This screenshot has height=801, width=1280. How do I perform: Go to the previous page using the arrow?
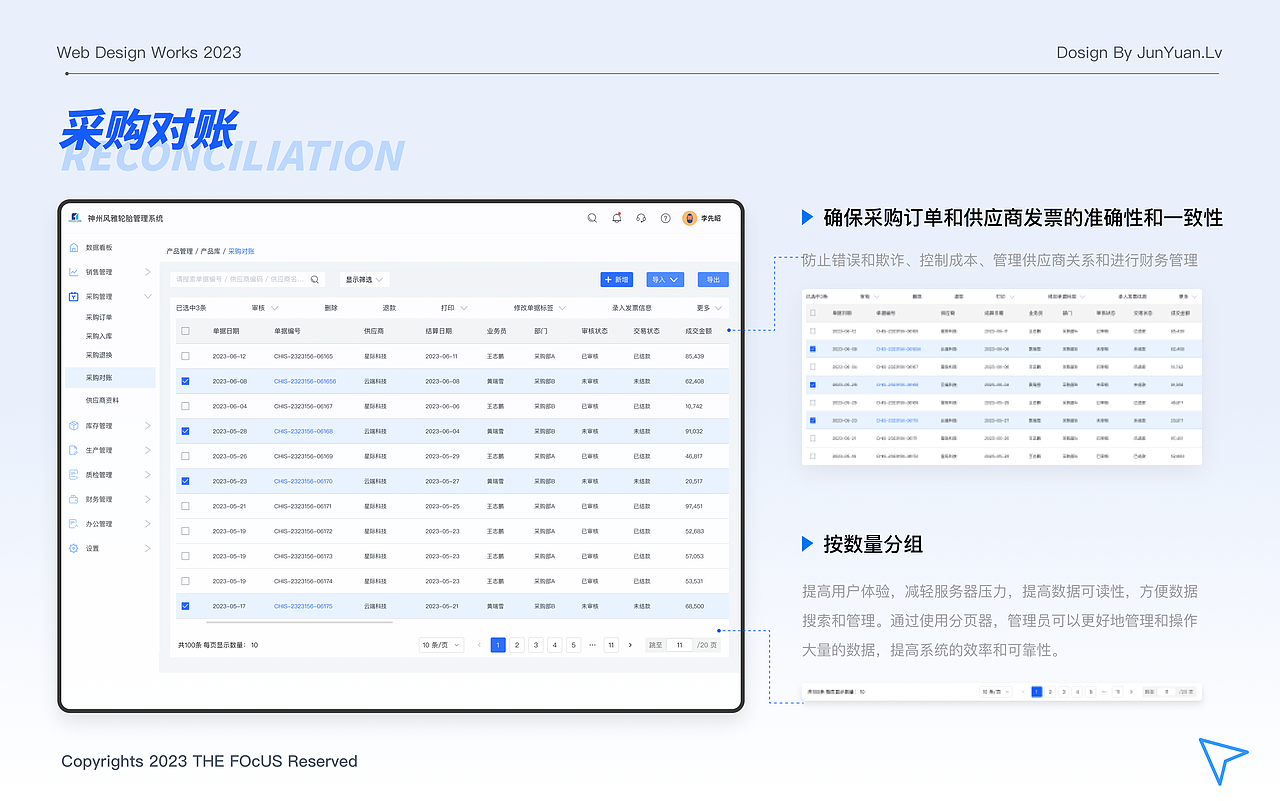pyautogui.click(x=479, y=645)
